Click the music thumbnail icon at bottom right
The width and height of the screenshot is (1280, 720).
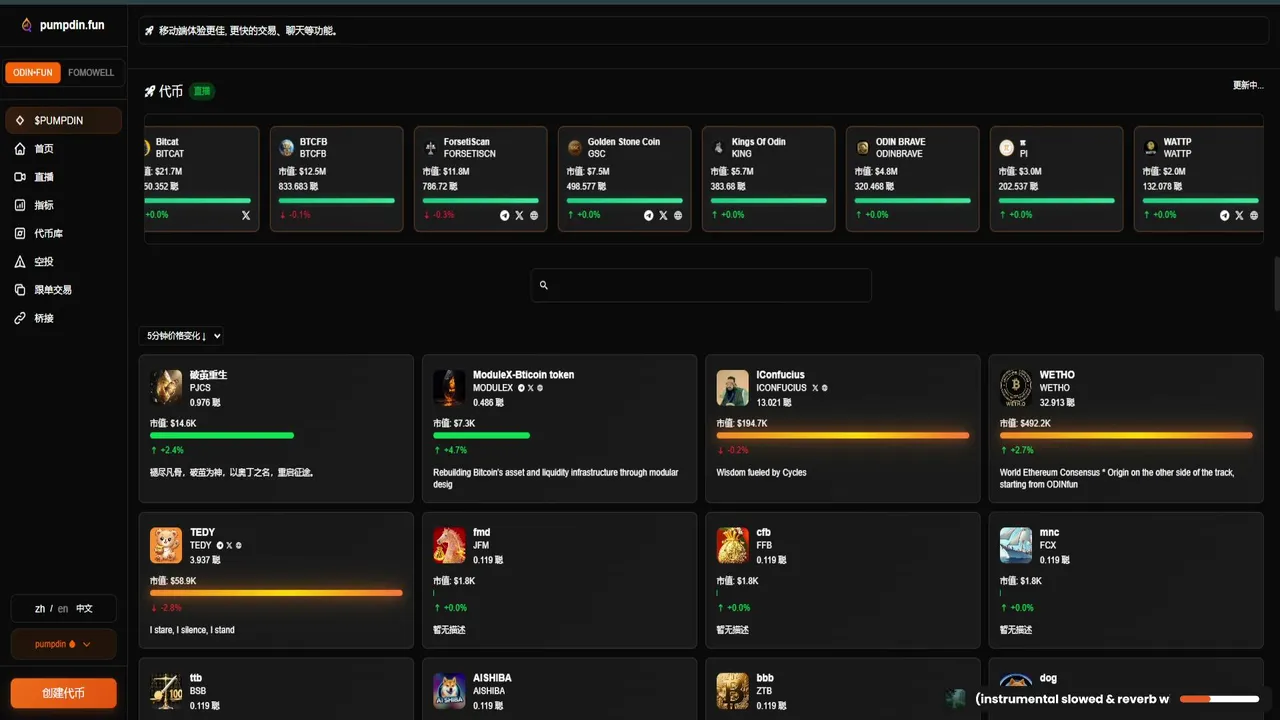958,699
